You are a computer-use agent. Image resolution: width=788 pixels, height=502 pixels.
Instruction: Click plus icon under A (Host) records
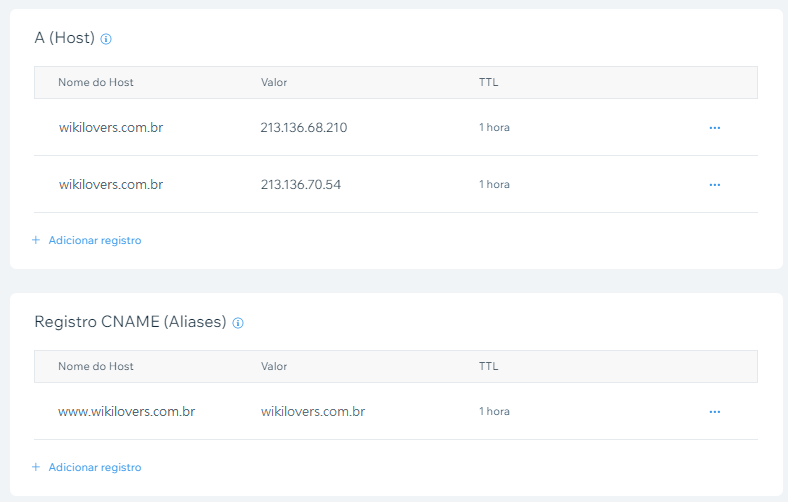(x=36, y=240)
